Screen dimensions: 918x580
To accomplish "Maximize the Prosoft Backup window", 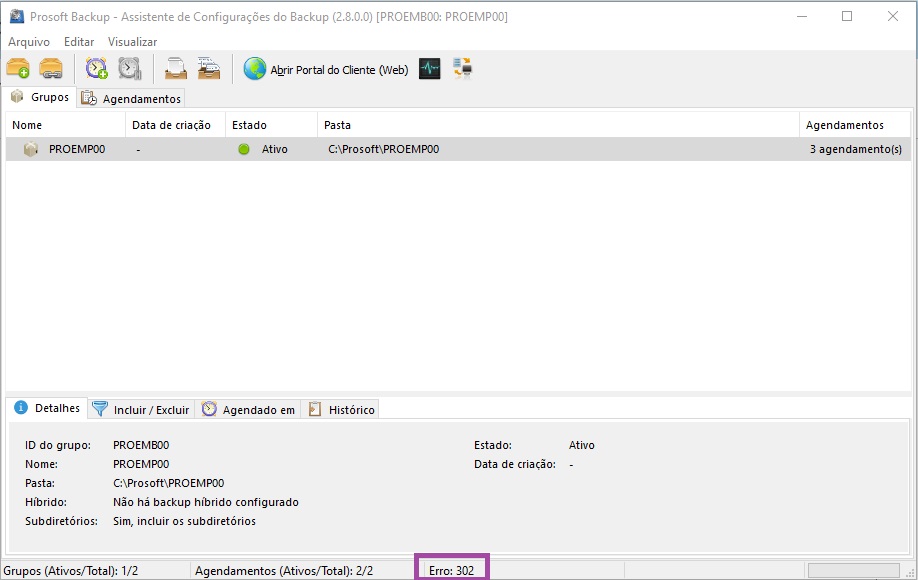I will tap(847, 16).
